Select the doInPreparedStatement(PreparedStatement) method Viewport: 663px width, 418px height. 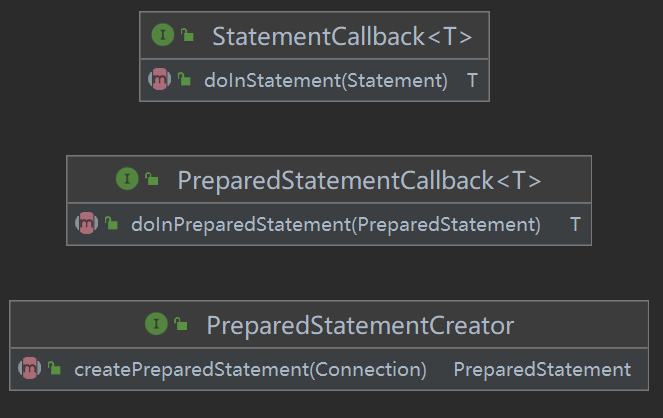(336, 225)
